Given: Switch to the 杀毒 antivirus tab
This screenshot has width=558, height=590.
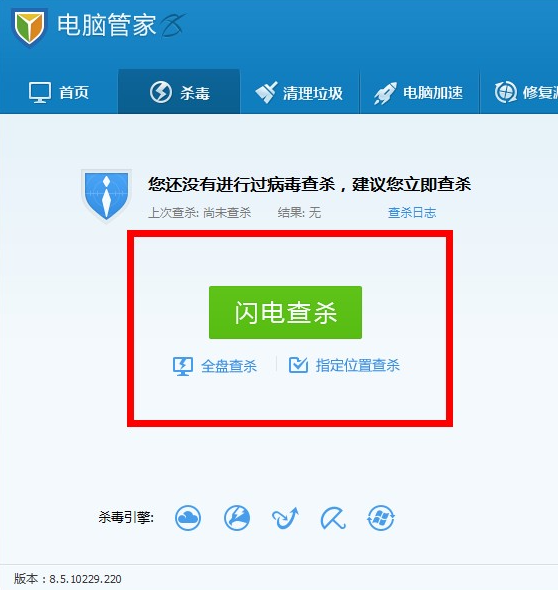Looking at the screenshot, I should tap(179, 92).
